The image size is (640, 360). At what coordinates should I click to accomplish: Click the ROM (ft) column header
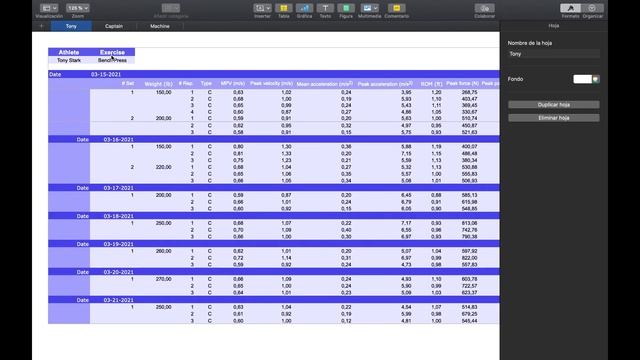431,84
